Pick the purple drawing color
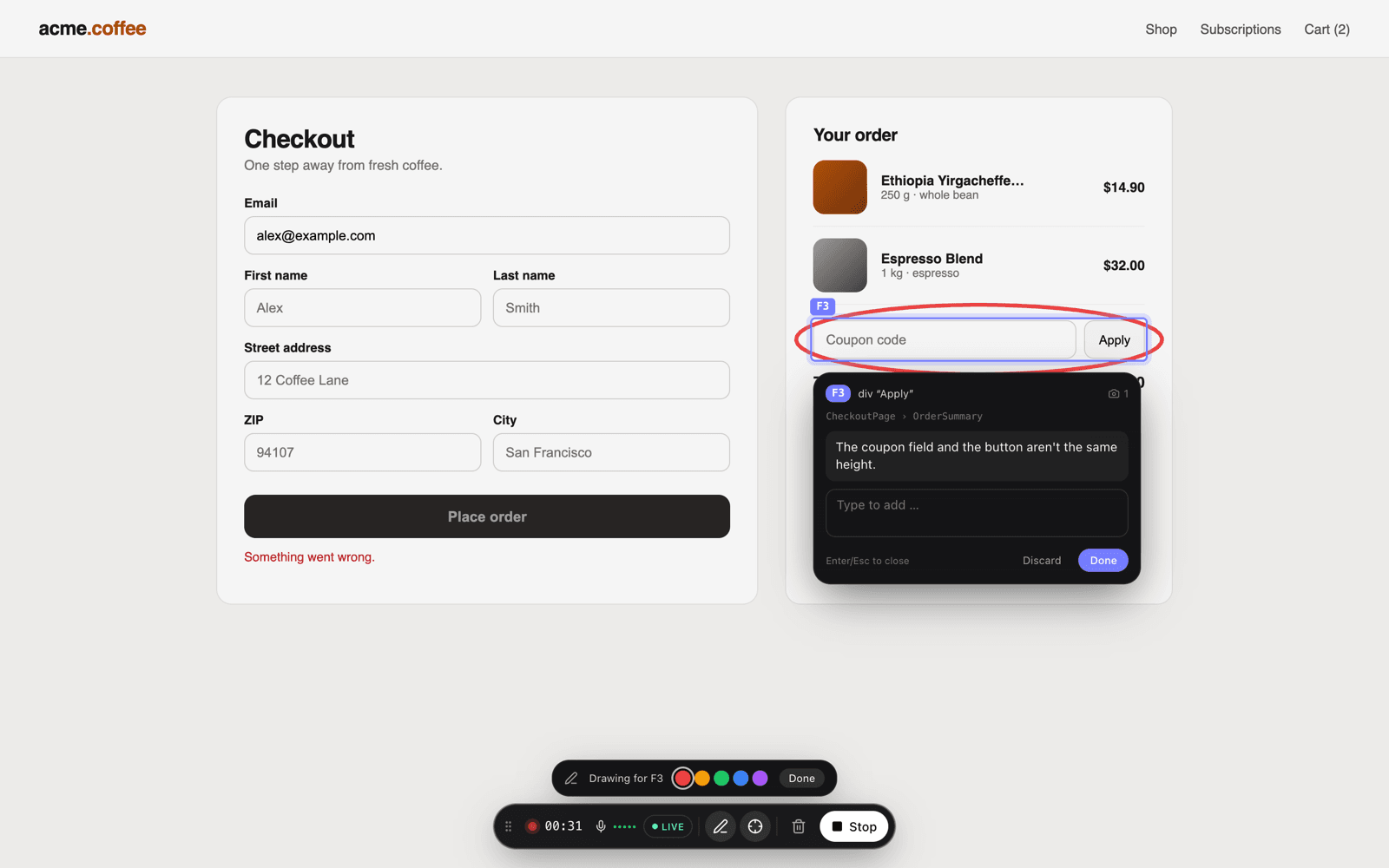Viewport: 1389px width, 868px height. click(x=760, y=779)
